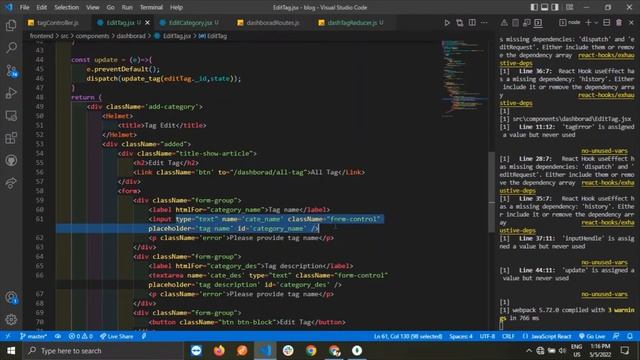Screen dimensions: 640x360
Task: Open the Manage gear icon
Action: (11, 320)
